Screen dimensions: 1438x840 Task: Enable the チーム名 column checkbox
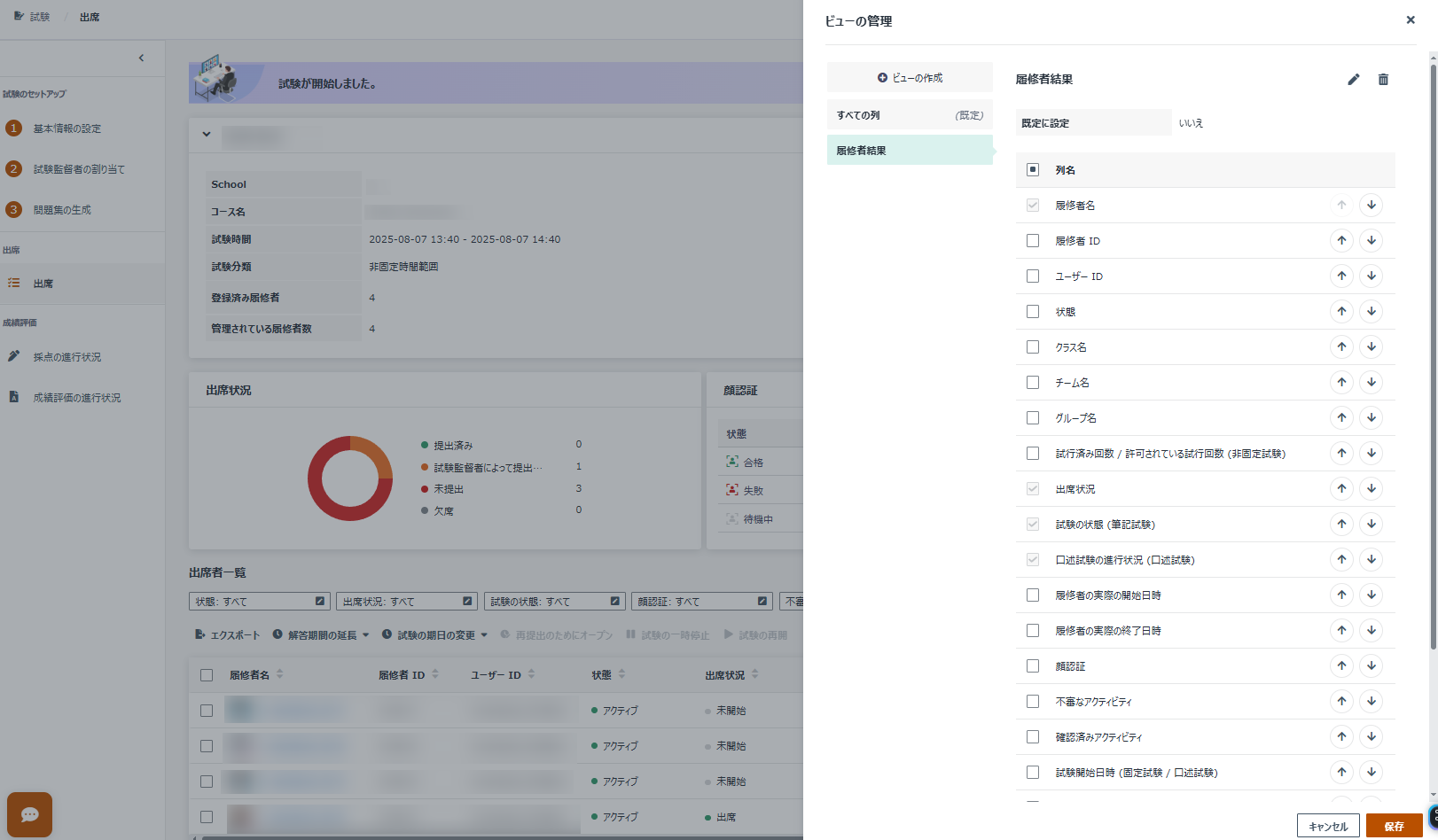point(1033,383)
